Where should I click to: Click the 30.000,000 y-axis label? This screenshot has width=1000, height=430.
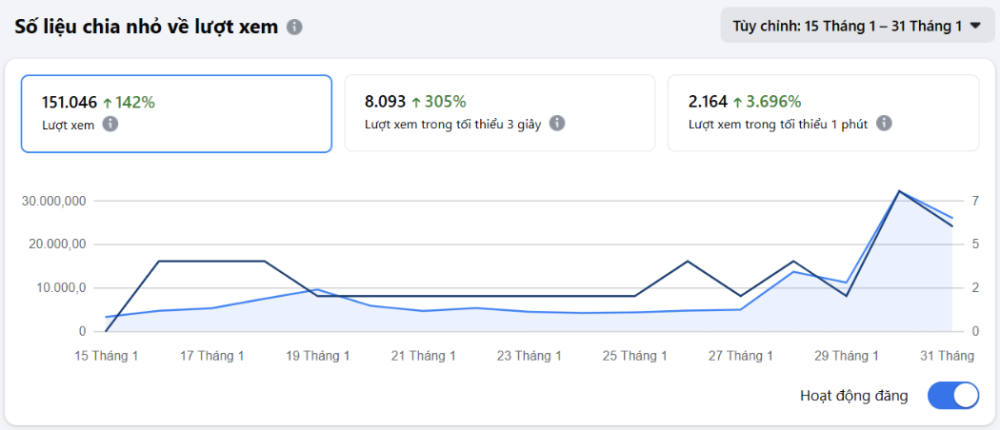point(55,201)
